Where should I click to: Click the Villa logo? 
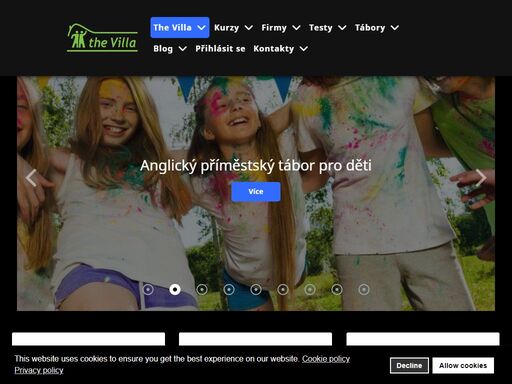(102, 38)
